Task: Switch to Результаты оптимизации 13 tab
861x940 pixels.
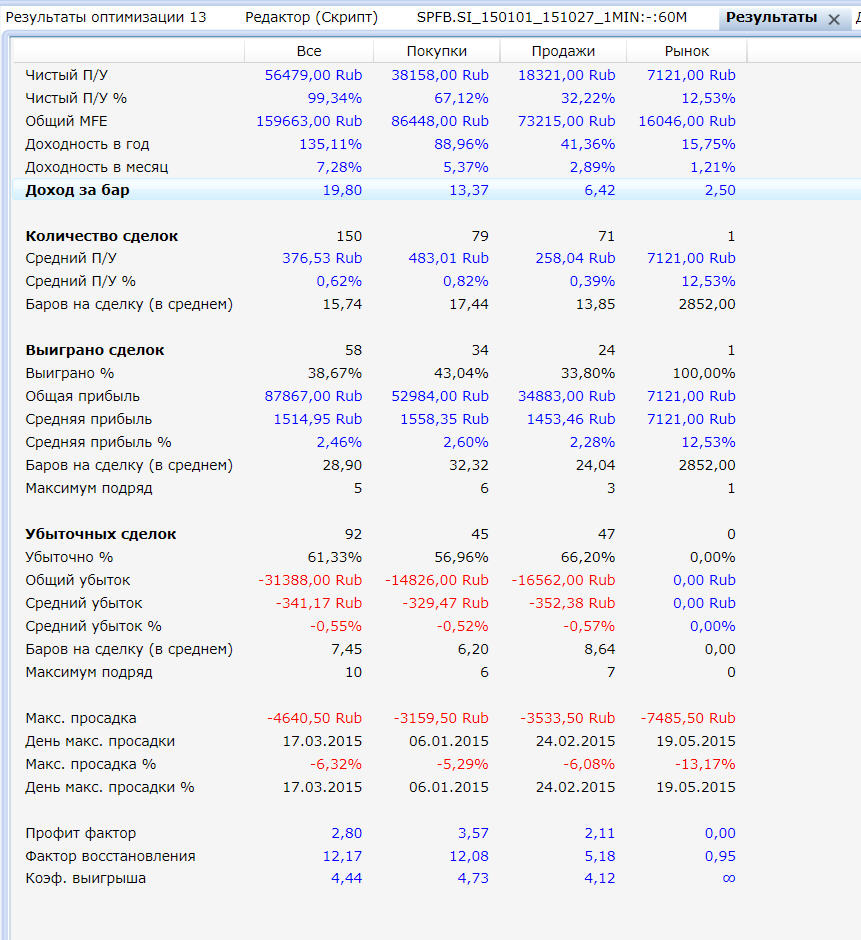Action: point(106,18)
